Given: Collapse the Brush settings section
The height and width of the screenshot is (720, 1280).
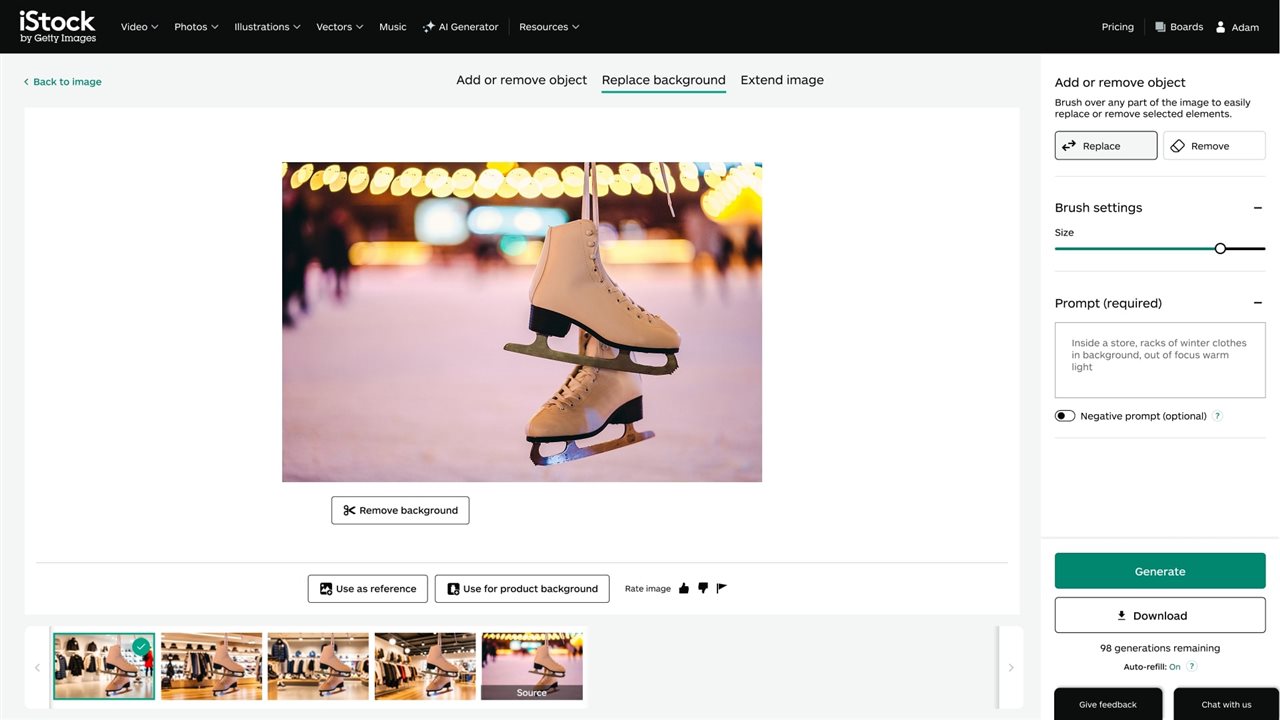Looking at the screenshot, I should [1258, 207].
